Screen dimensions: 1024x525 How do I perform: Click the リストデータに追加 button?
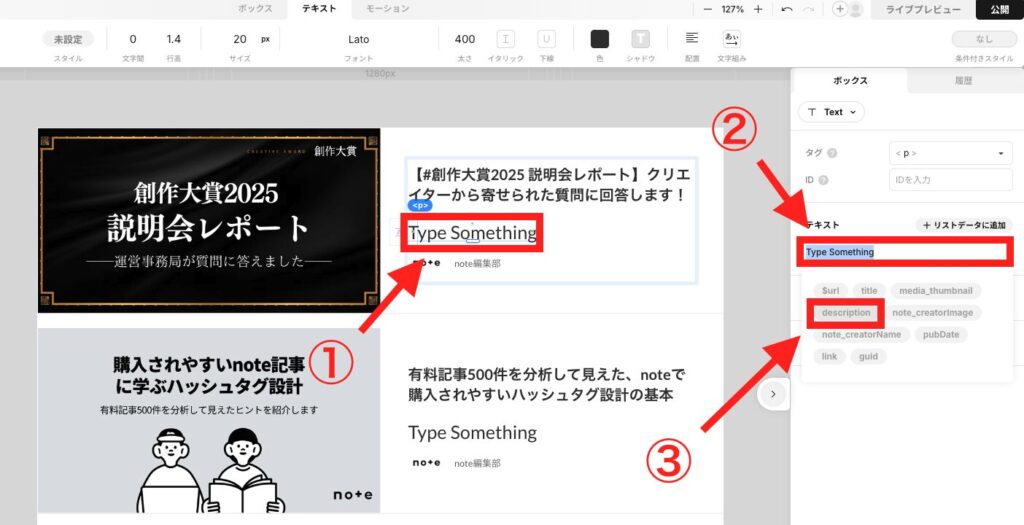pyautogui.click(x=964, y=225)
